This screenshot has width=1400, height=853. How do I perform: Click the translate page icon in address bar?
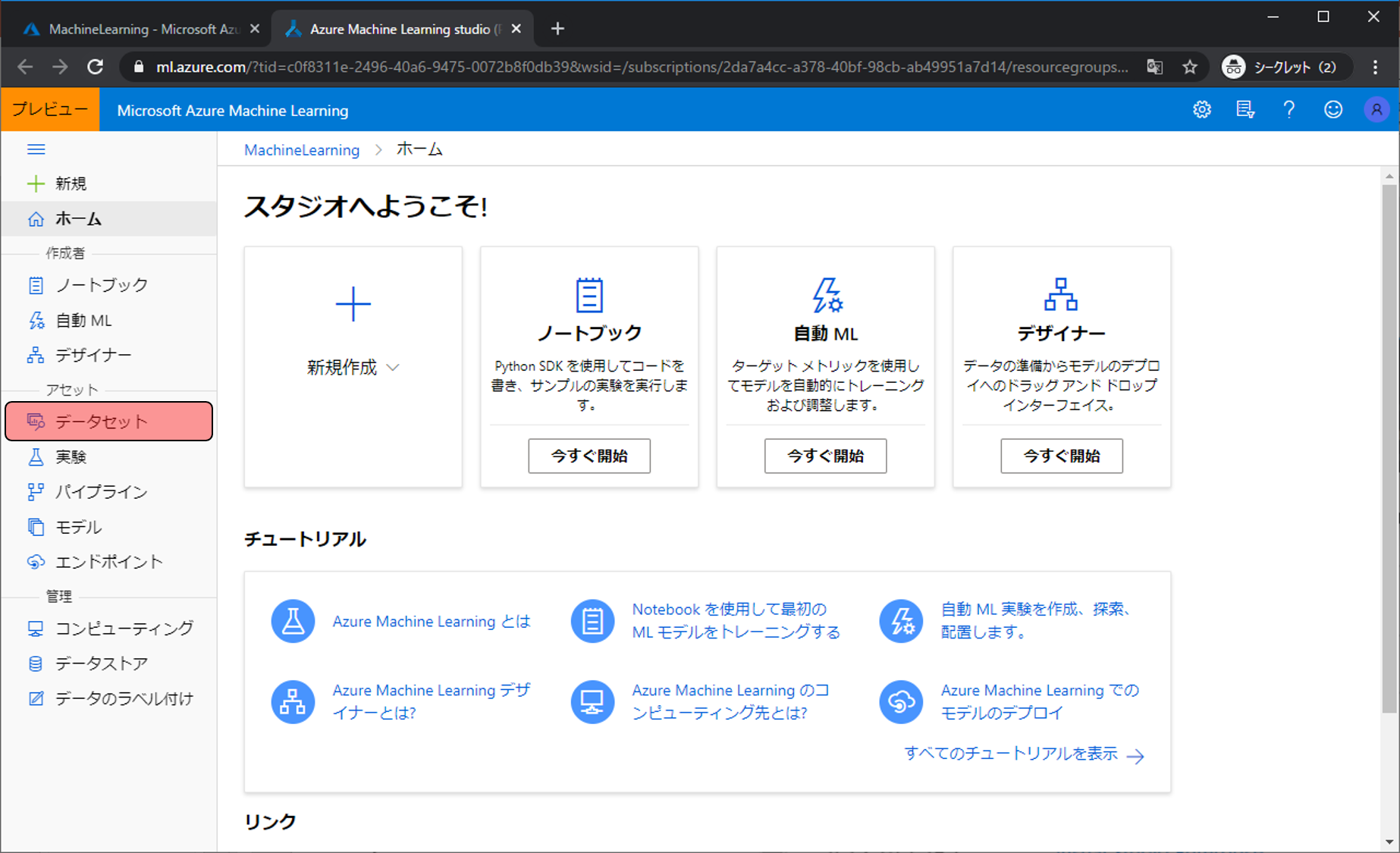pyautogui.click(x=1154, y=67)
